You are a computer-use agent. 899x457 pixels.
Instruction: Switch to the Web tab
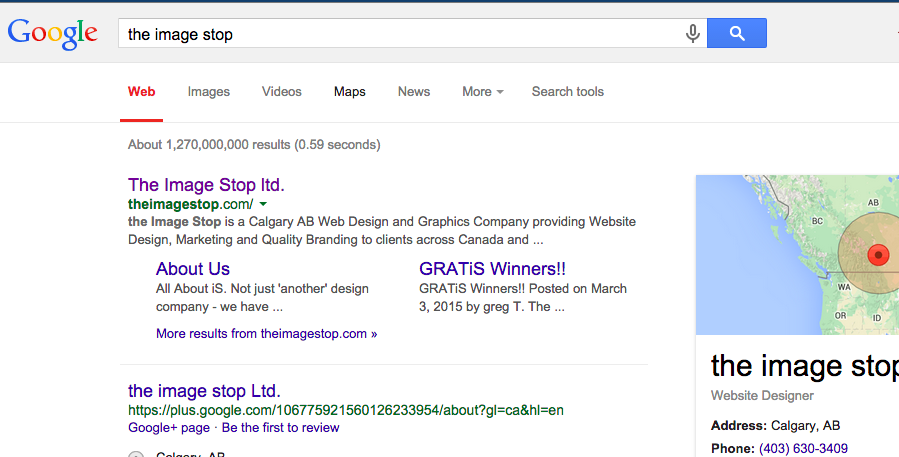tap(142, 92)
